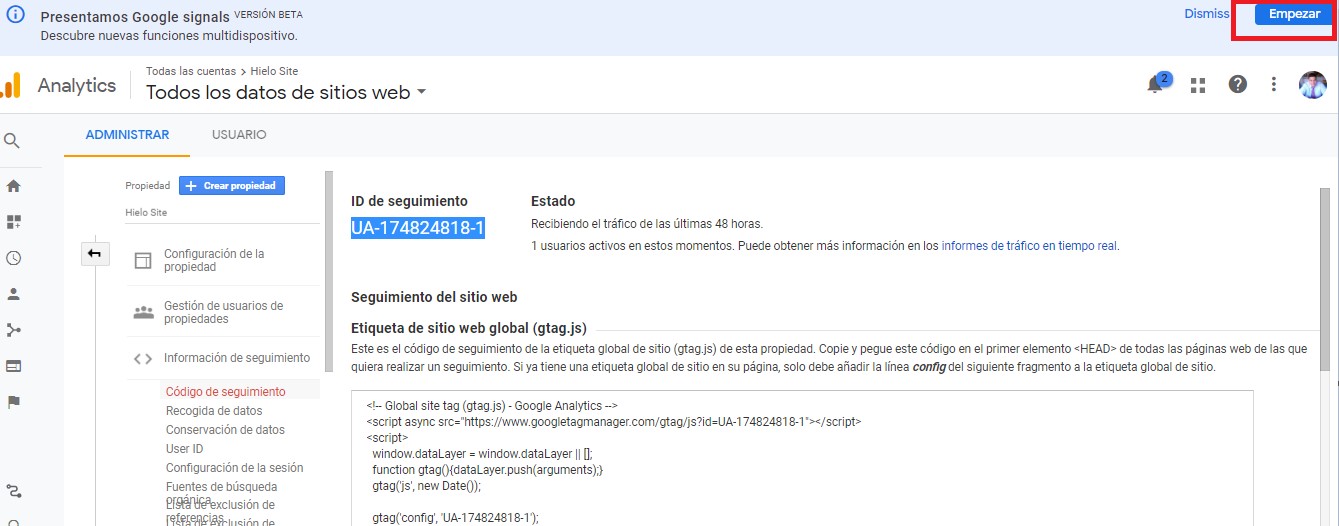
Task: Click the search magnifier icon in sidebar
Action: pos(13,141)
